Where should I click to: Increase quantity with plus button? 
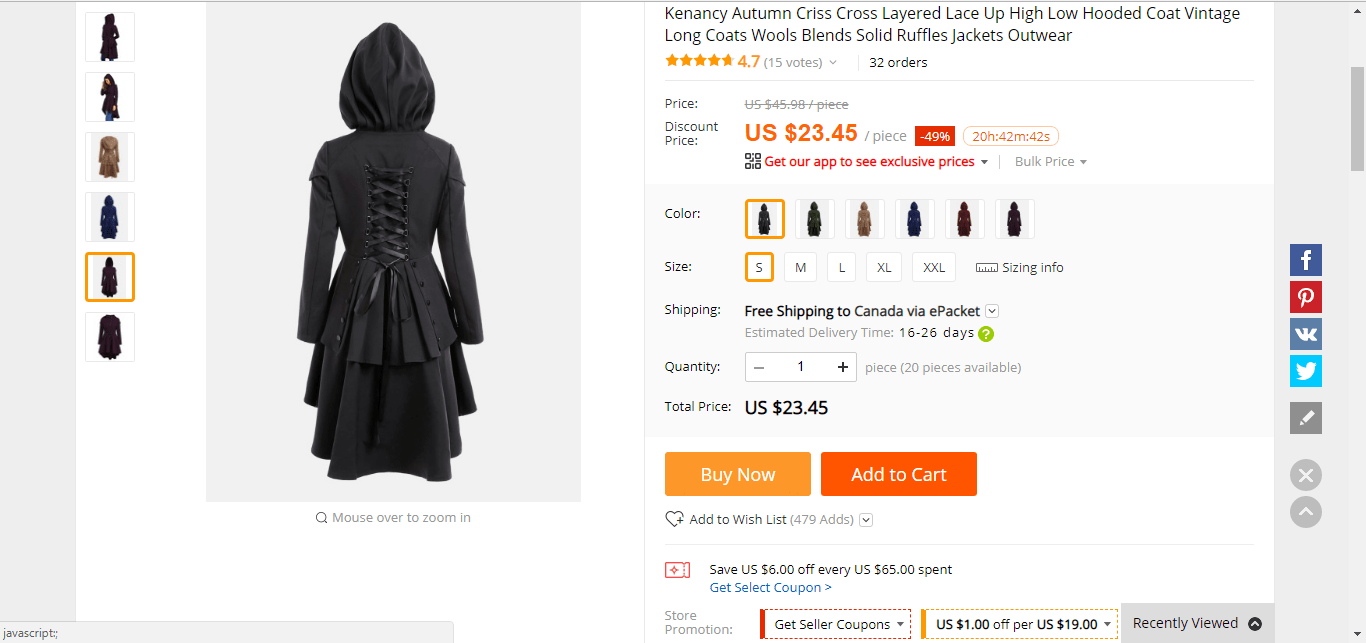[x=843, y=367]
